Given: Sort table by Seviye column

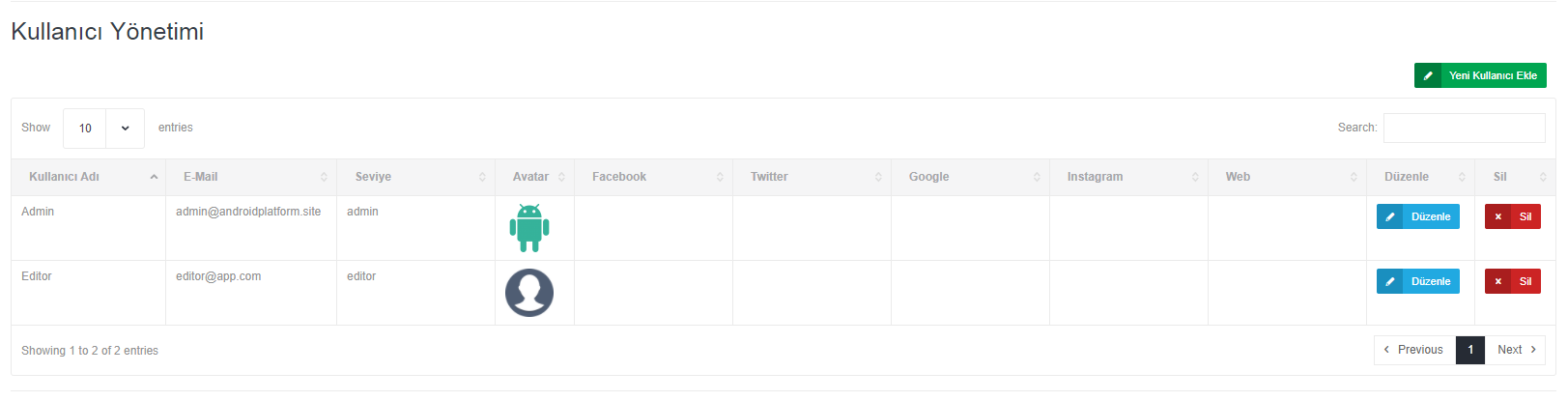Looking at the screenshot, I should 415,177.
